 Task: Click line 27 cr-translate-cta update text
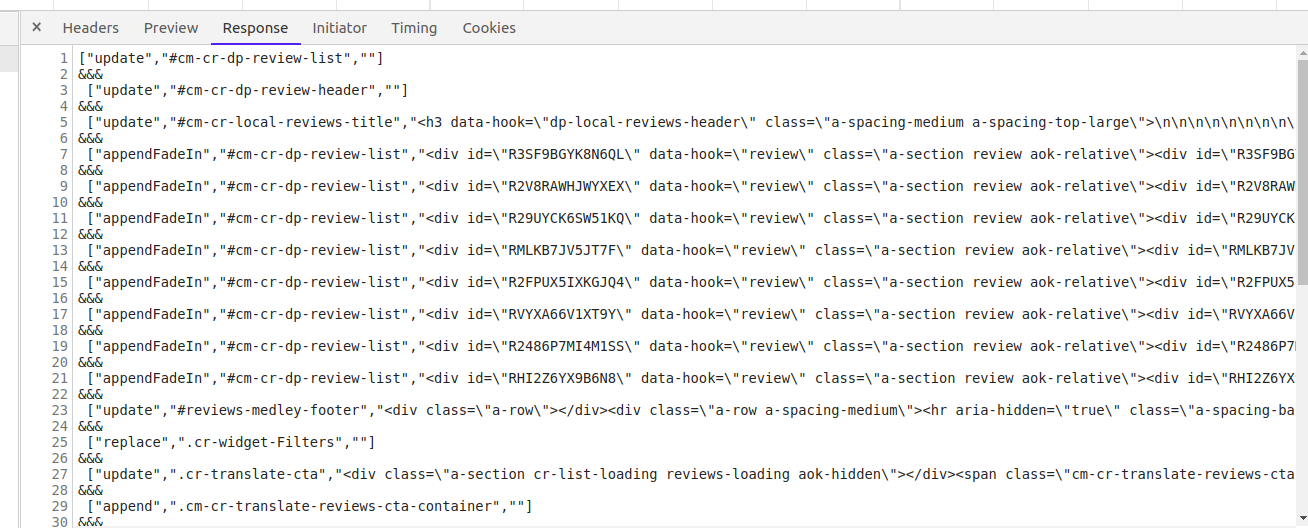click(691, 474)
